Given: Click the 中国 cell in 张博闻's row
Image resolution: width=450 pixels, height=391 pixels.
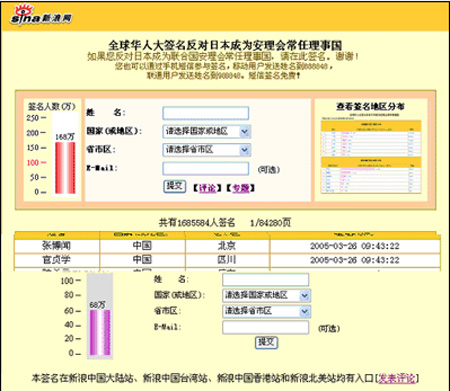Looking at the screenshot, I should tap(142, 246).
